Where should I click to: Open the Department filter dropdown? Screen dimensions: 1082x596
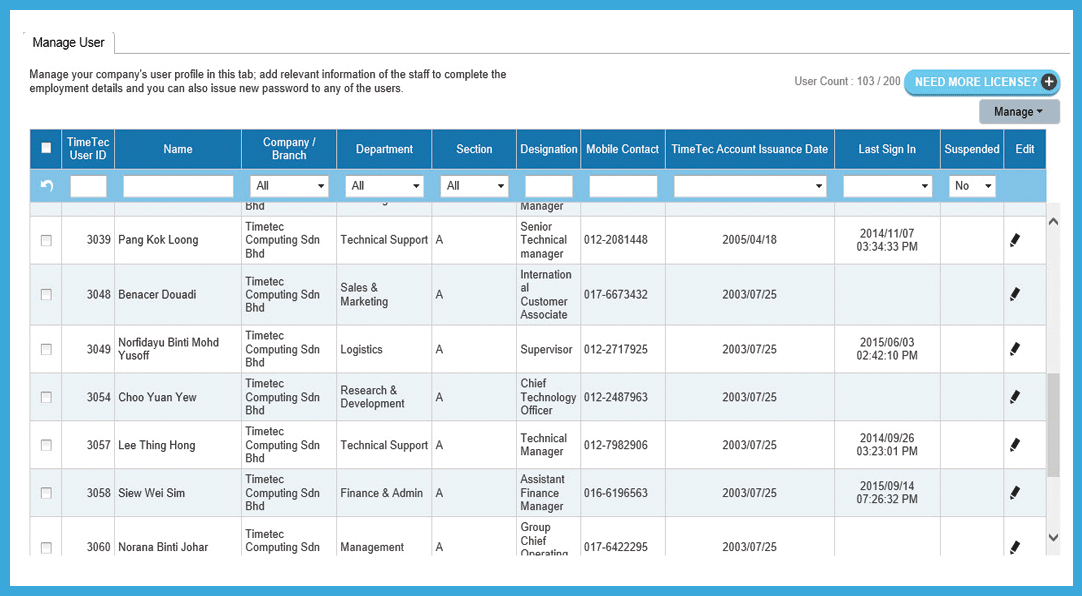[384, 186]
